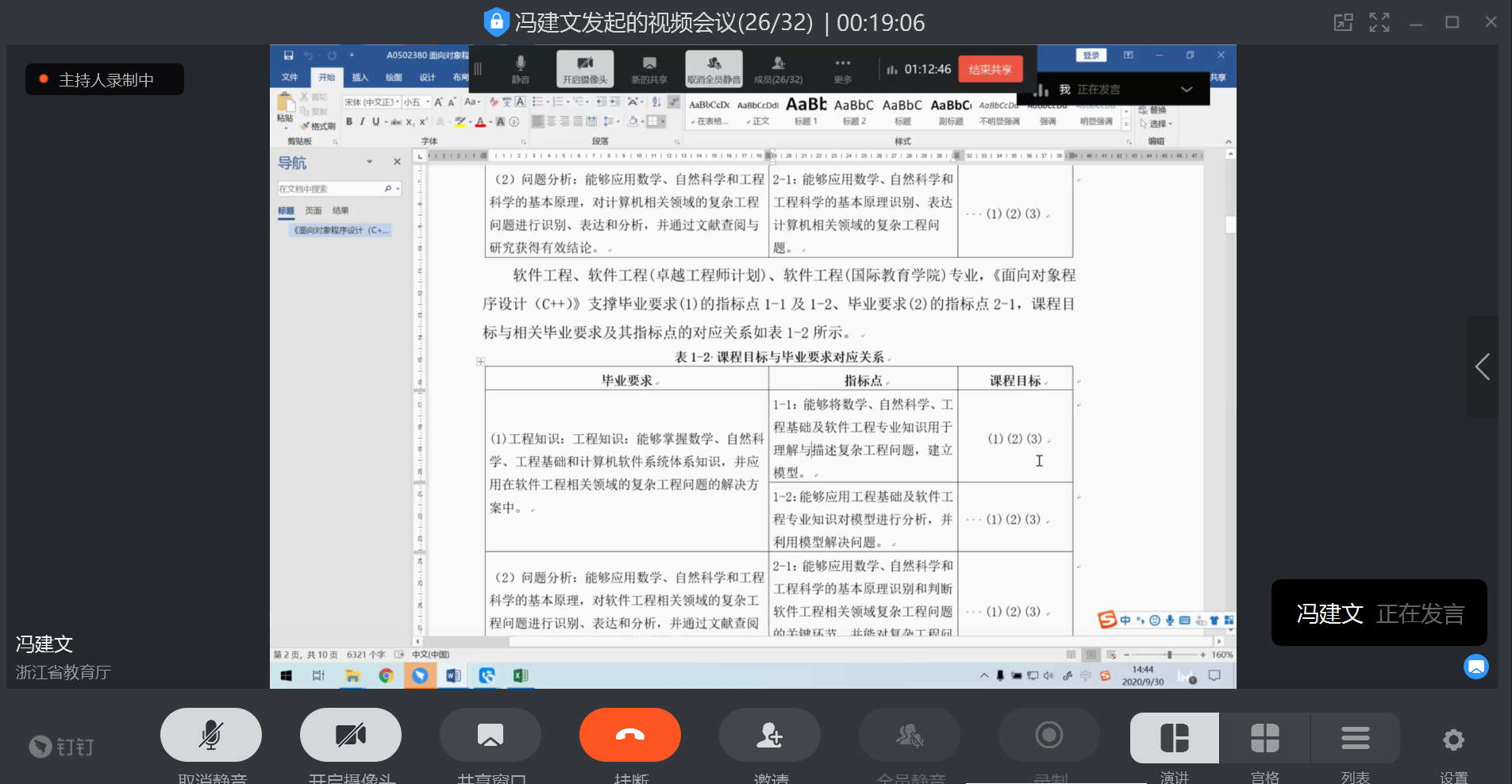1512x784 pixels.
Task: Expand the 我 正在发言 speaker chevron
Action: pyautogui.click(x=1187, y=89)
